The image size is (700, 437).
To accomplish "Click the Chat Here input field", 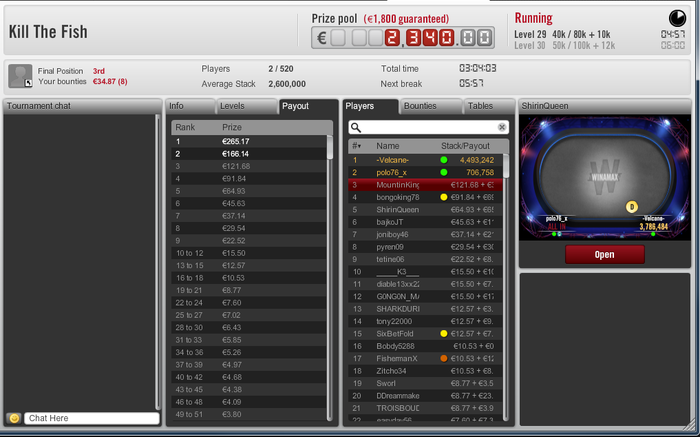I will tap(92, 418).
